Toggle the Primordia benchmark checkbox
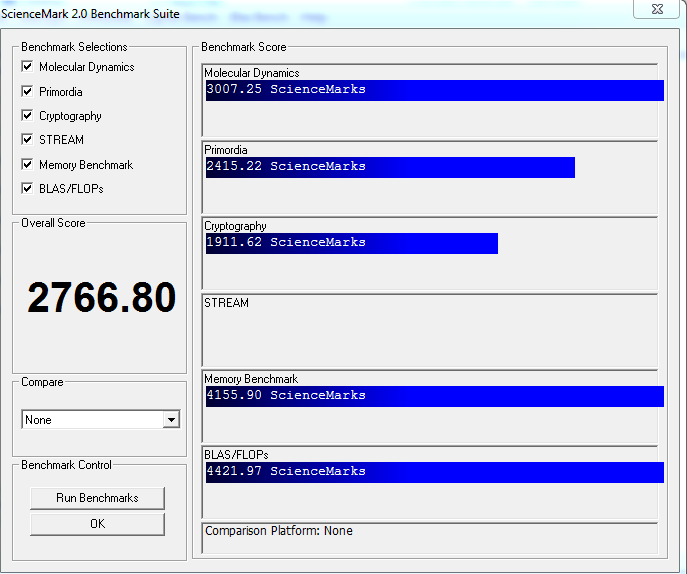 tap(27, 91)
